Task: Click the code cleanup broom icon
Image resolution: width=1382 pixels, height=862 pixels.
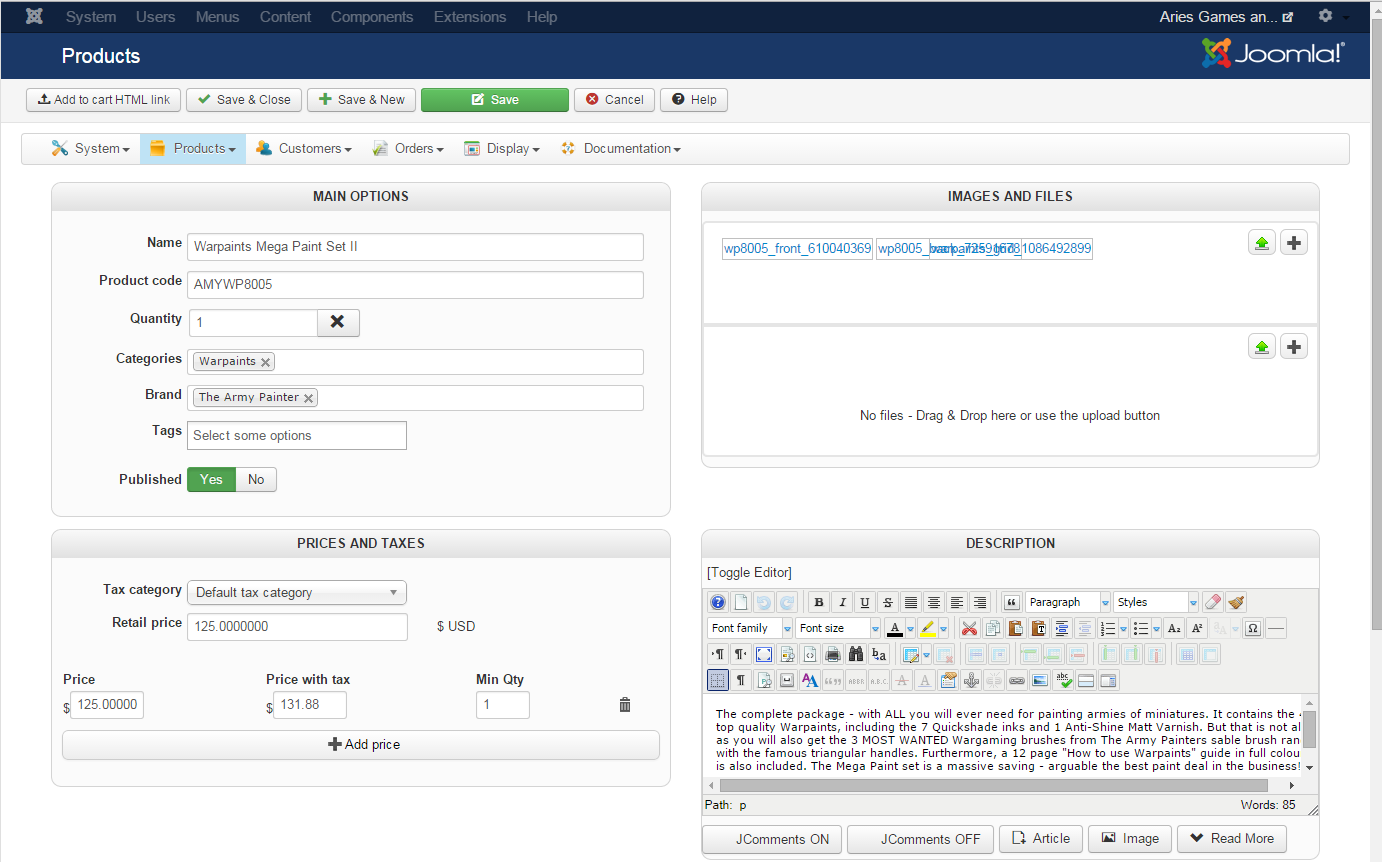Action: coord(1236,602)
